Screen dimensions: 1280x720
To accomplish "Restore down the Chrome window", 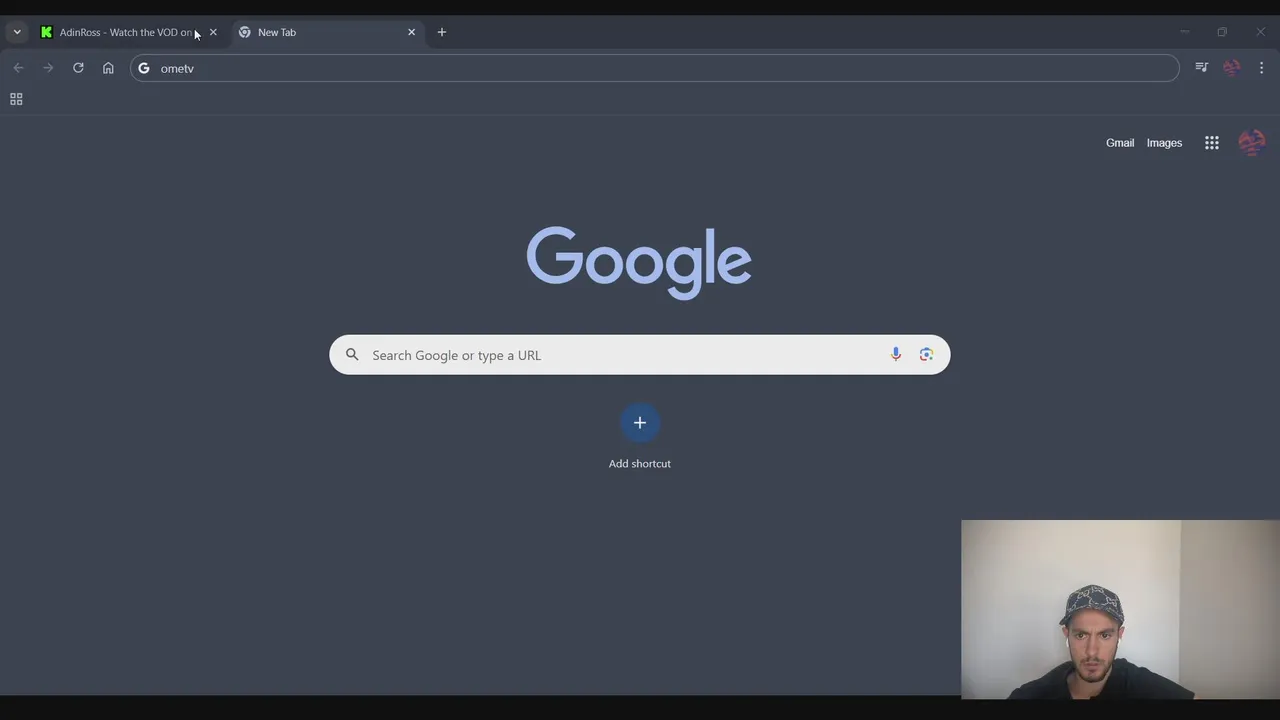I will tap(1222, 32).
